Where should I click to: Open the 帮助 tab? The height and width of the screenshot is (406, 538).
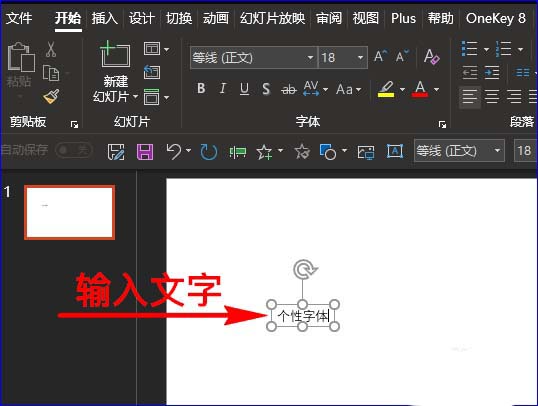click(441, 18)
